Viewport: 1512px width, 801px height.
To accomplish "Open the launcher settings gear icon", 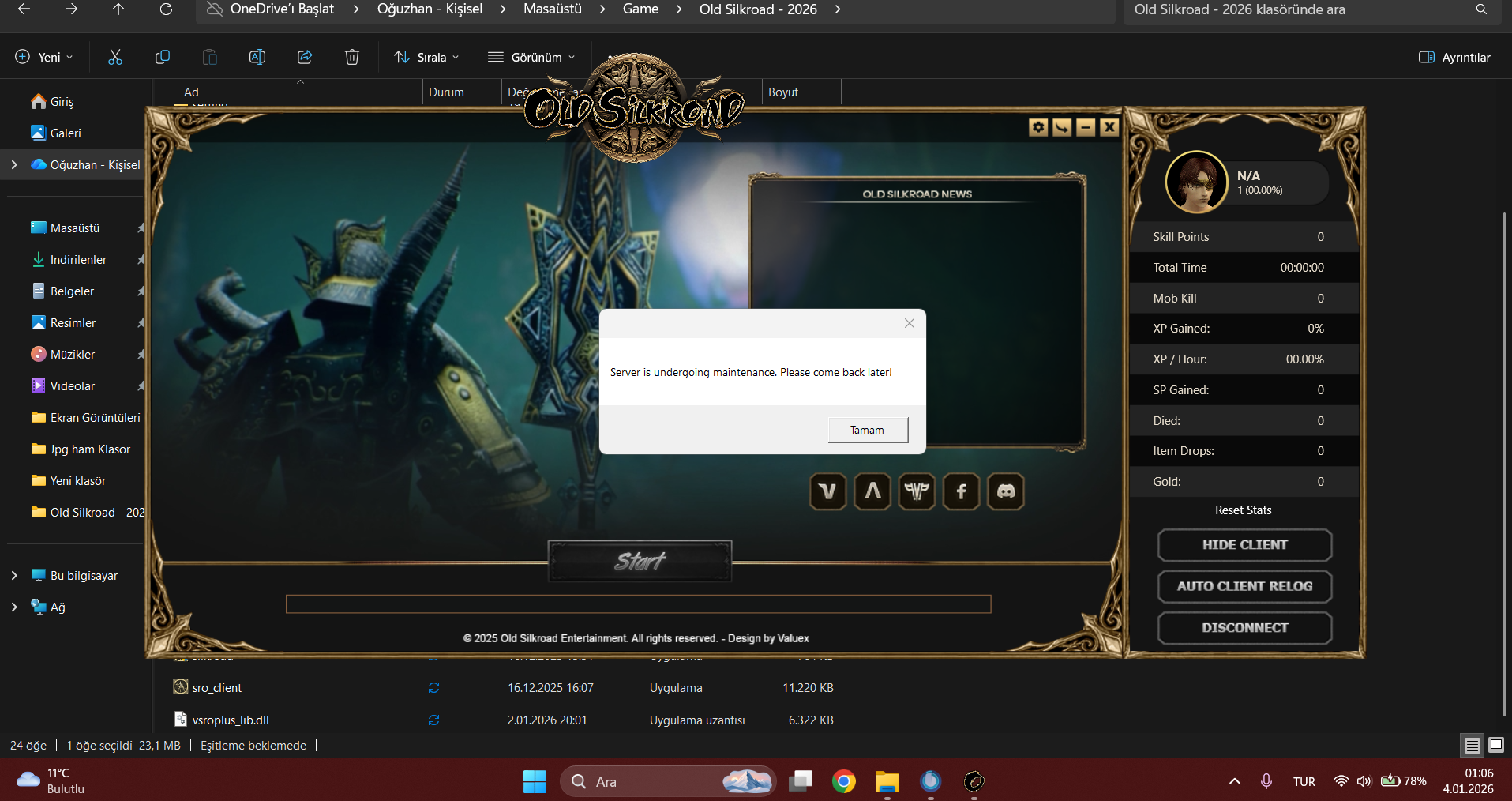I will pos(1038,127).
